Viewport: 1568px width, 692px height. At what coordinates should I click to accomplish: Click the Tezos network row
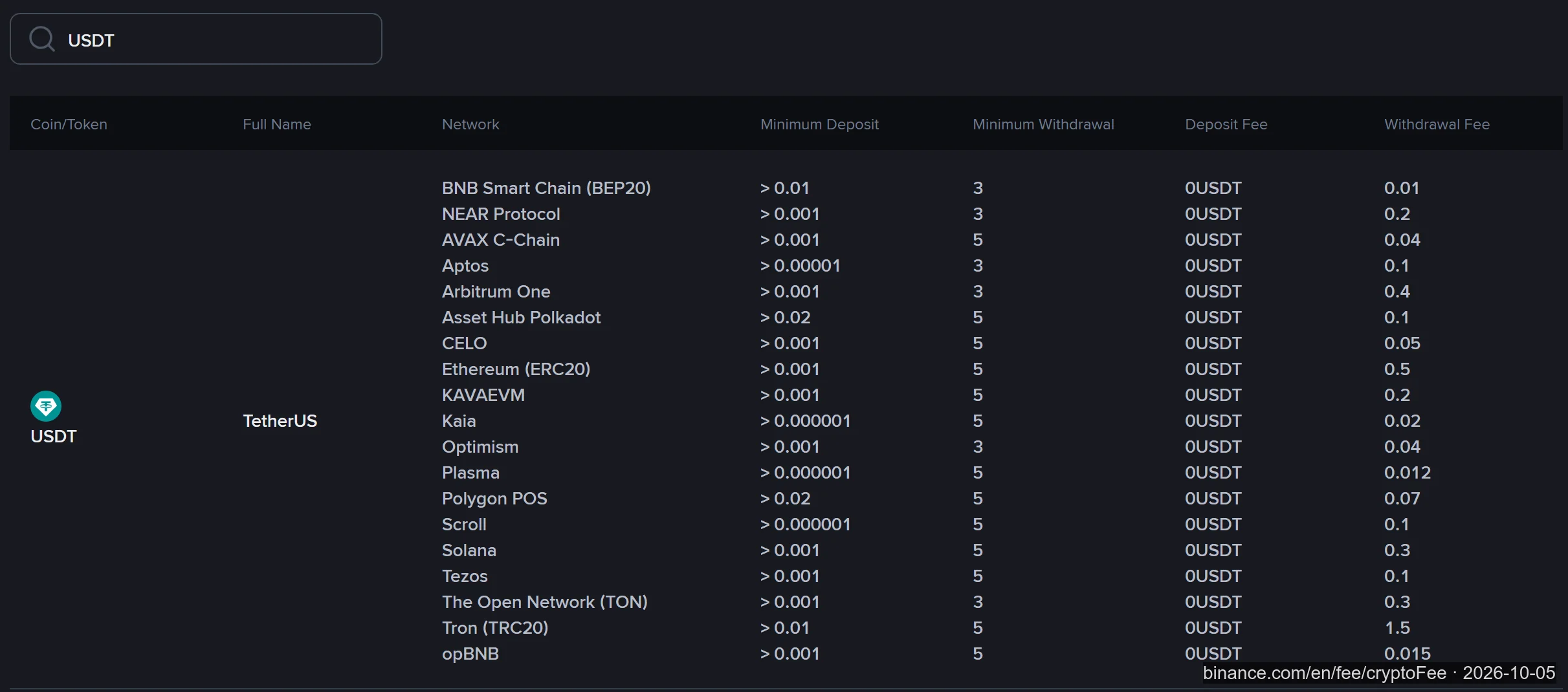click(465, 576)
